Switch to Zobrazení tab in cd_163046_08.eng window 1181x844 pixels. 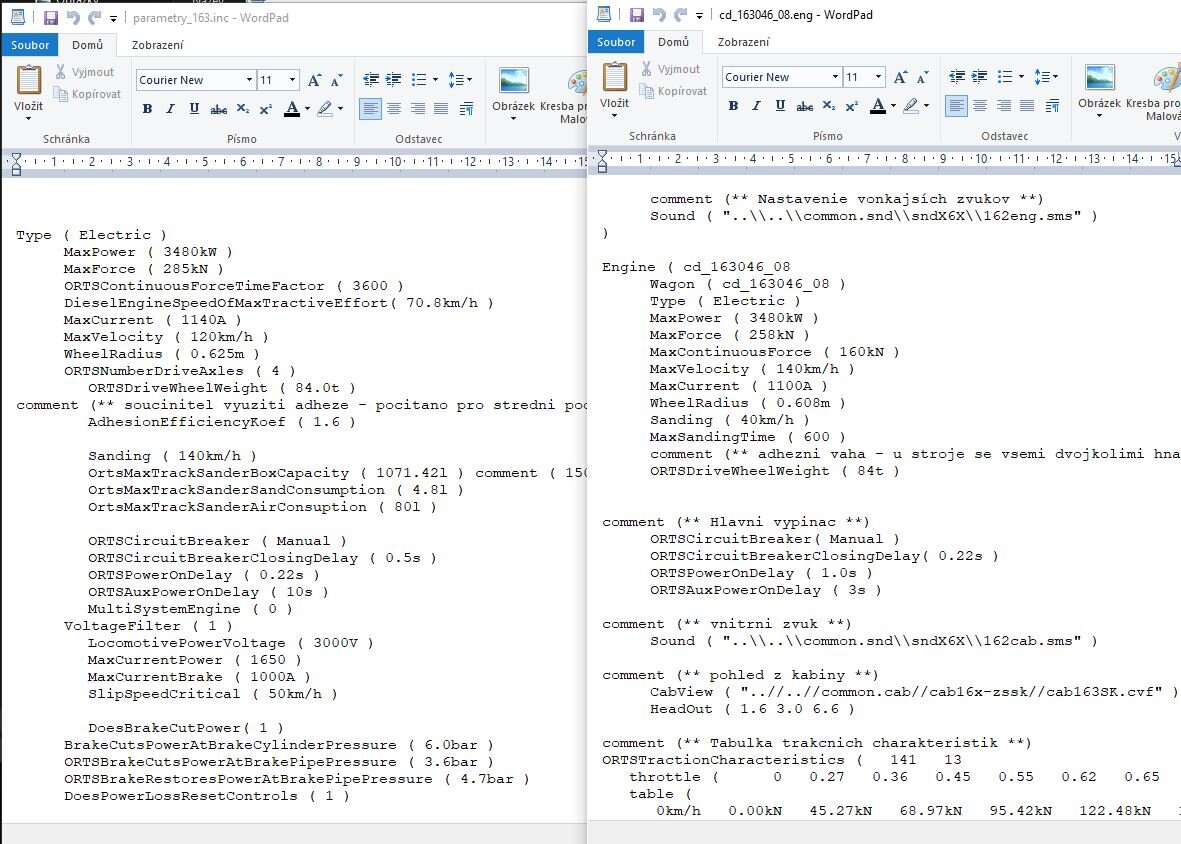pyautogui.click(x=743, y=42)
